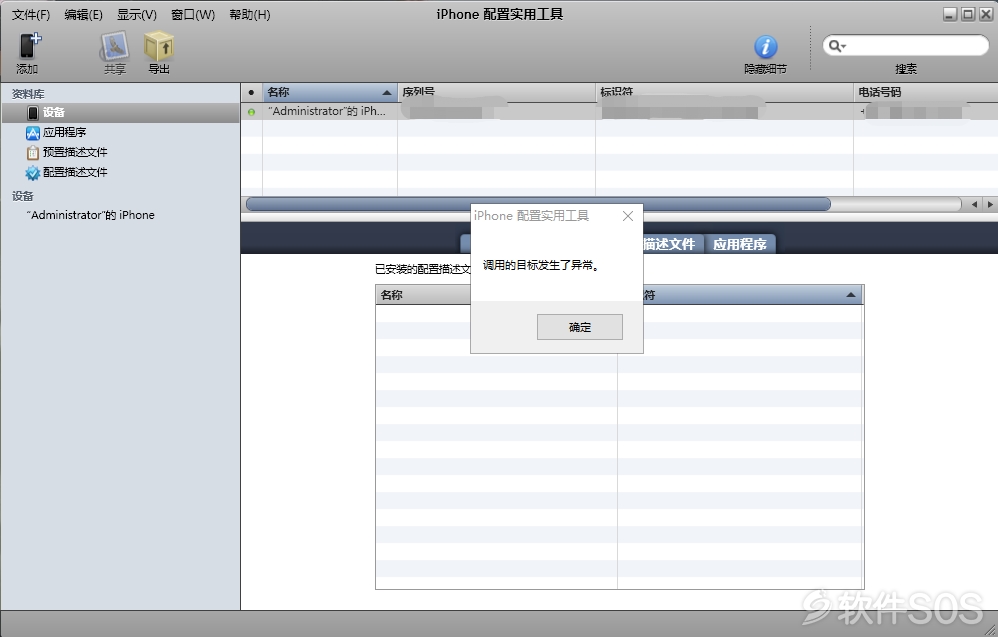Click the 配置描述文件 gear badge icon
Screen dimensions: 998x637
(x=32, y=172)
